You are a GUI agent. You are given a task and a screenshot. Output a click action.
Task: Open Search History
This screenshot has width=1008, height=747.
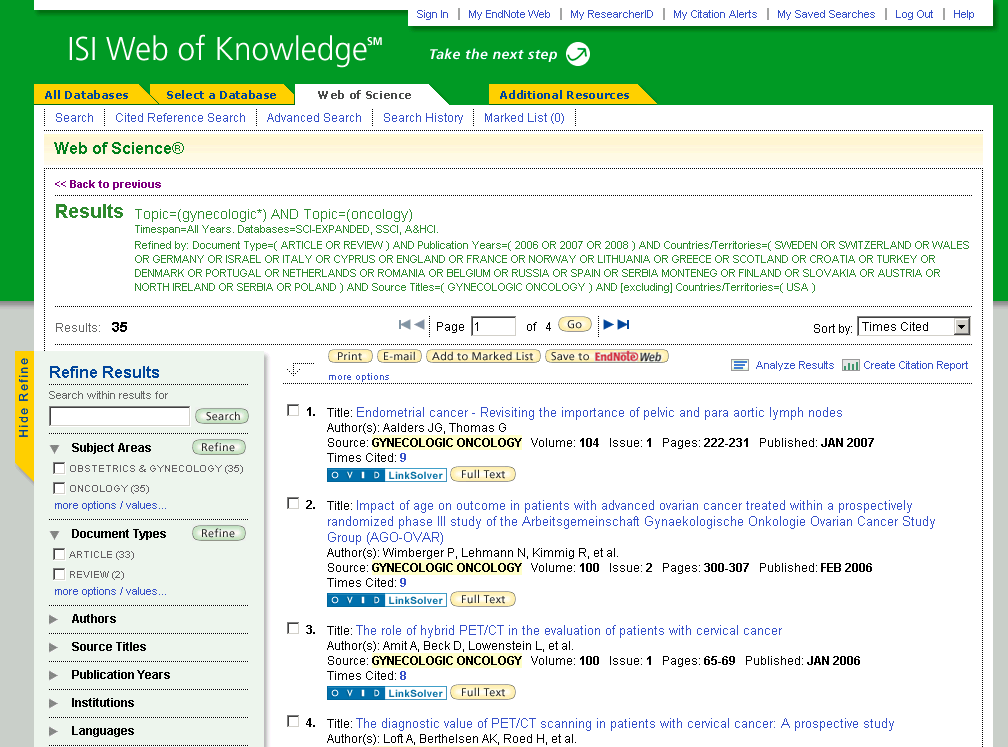423,118
